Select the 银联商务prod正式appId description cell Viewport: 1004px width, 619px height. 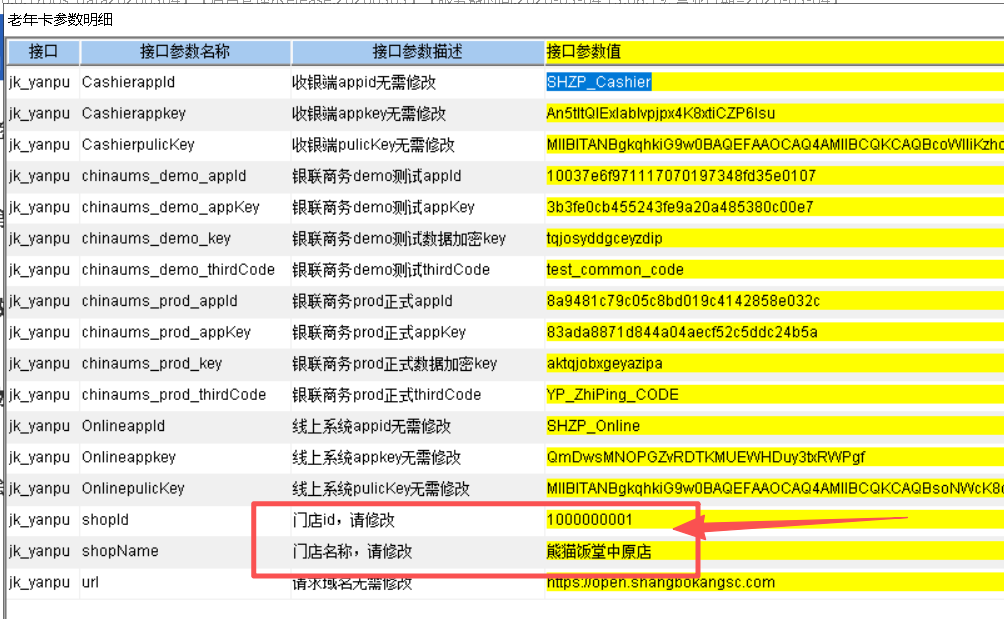click(x=372, y=301)
